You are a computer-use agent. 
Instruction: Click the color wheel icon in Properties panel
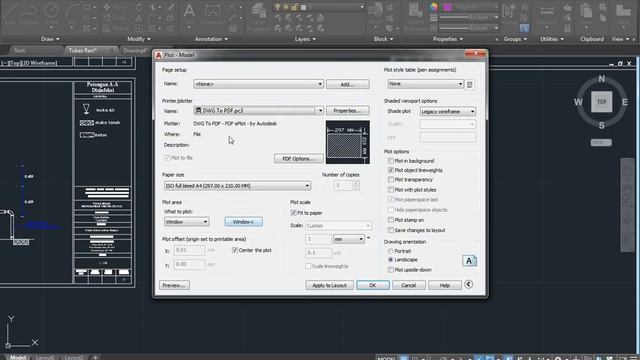433,7
